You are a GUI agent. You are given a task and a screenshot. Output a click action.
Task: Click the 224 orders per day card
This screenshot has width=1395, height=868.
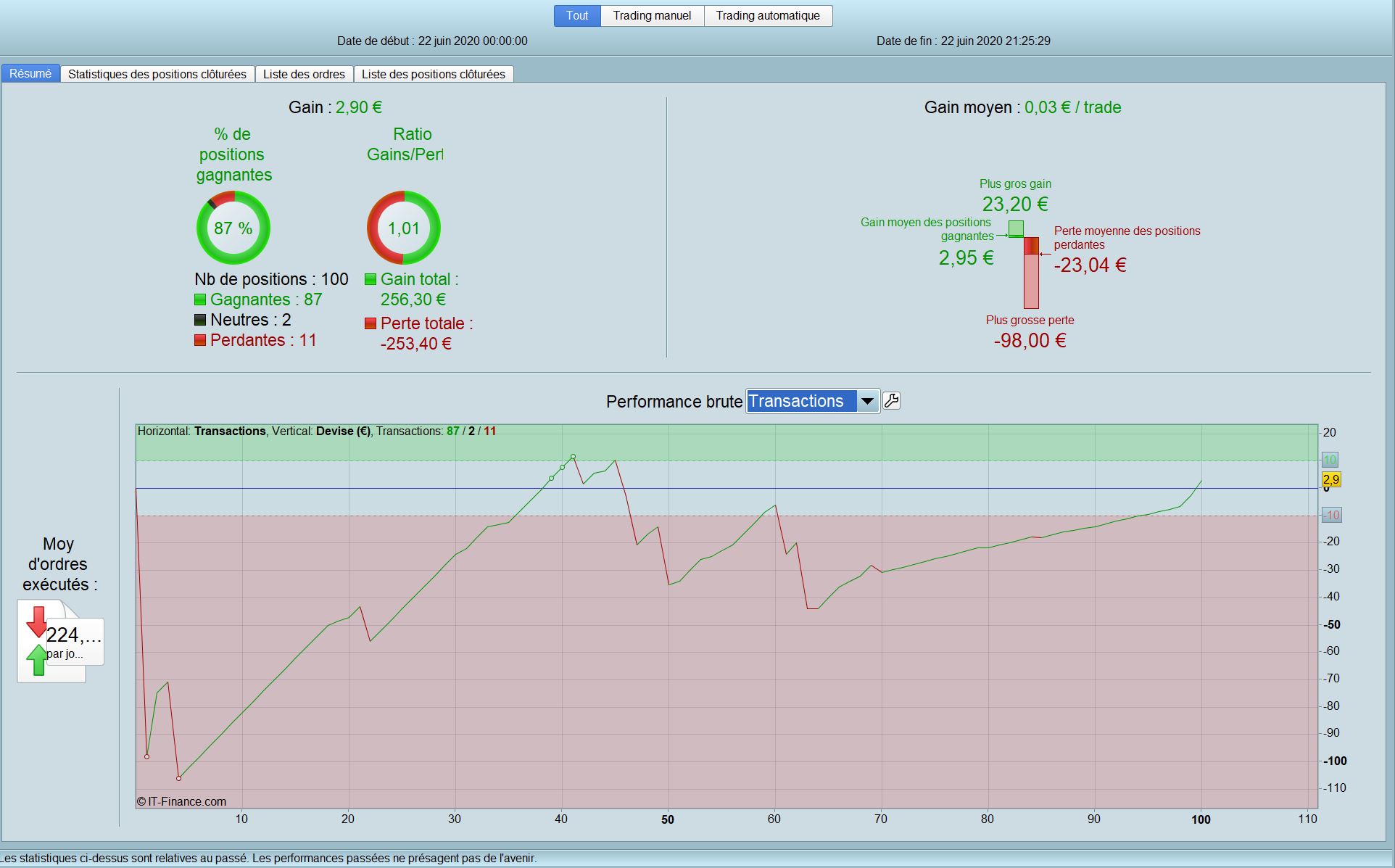click(75, 642)
